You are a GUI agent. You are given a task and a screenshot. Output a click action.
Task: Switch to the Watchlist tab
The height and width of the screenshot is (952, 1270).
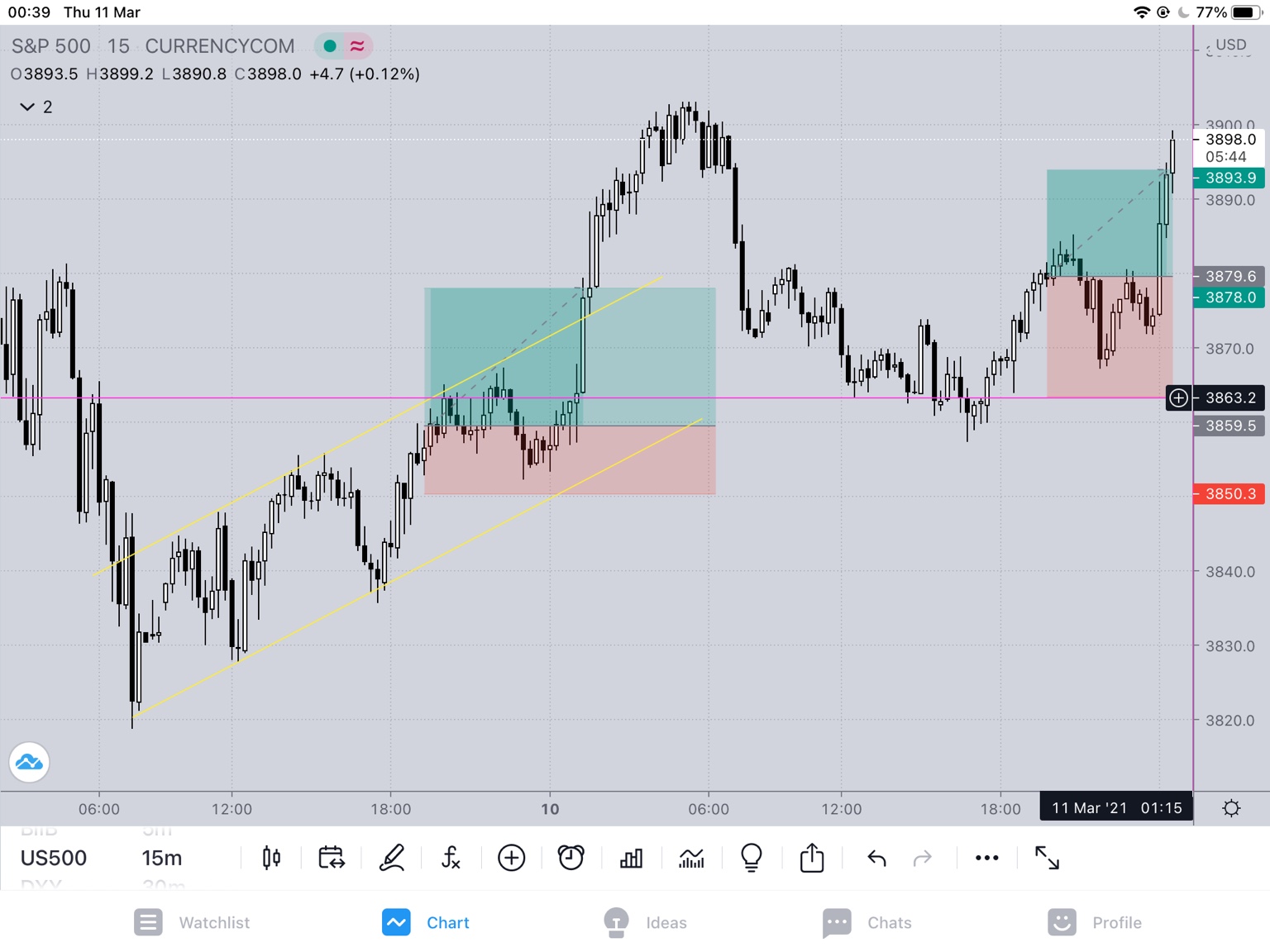pyautogui.click(x=192, y=922)
